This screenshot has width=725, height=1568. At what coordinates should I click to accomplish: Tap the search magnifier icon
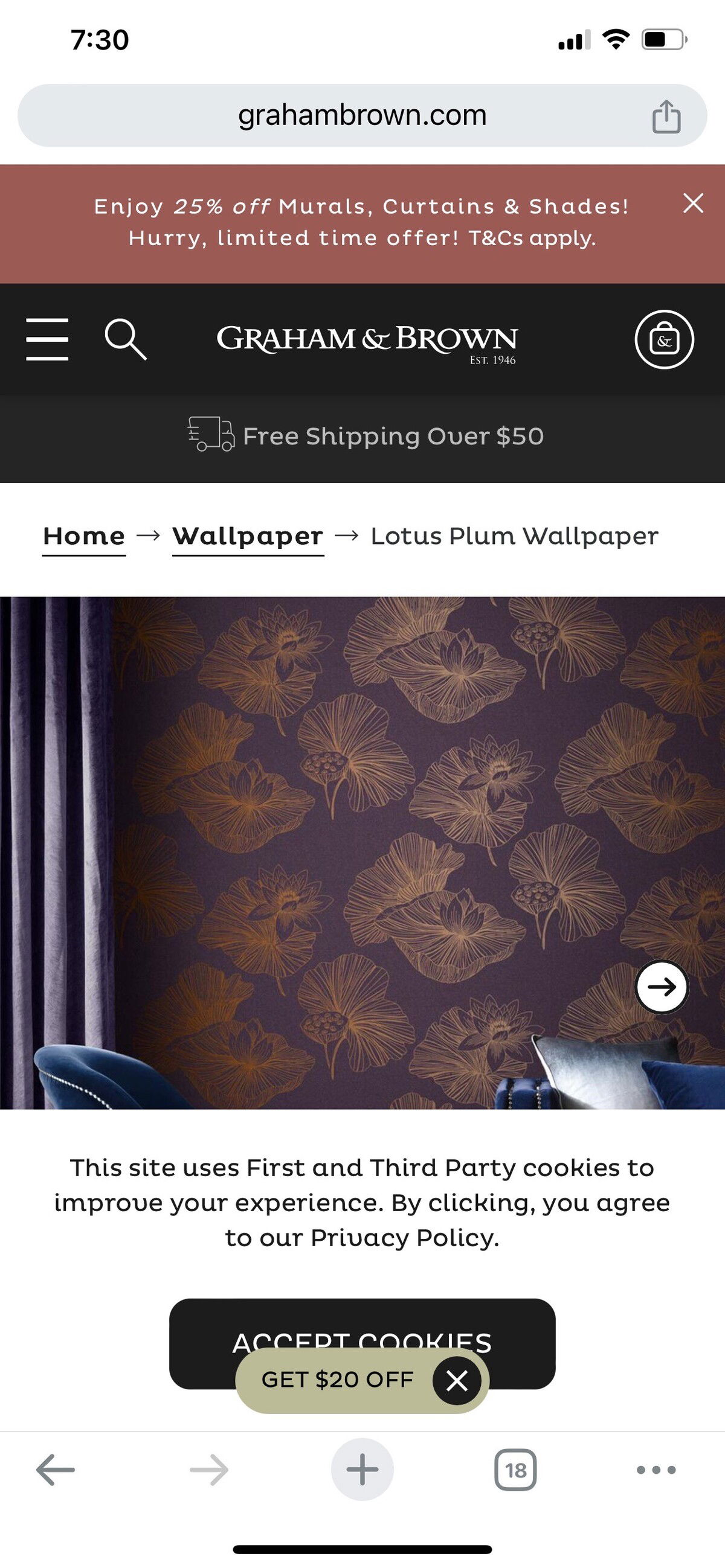126,339
